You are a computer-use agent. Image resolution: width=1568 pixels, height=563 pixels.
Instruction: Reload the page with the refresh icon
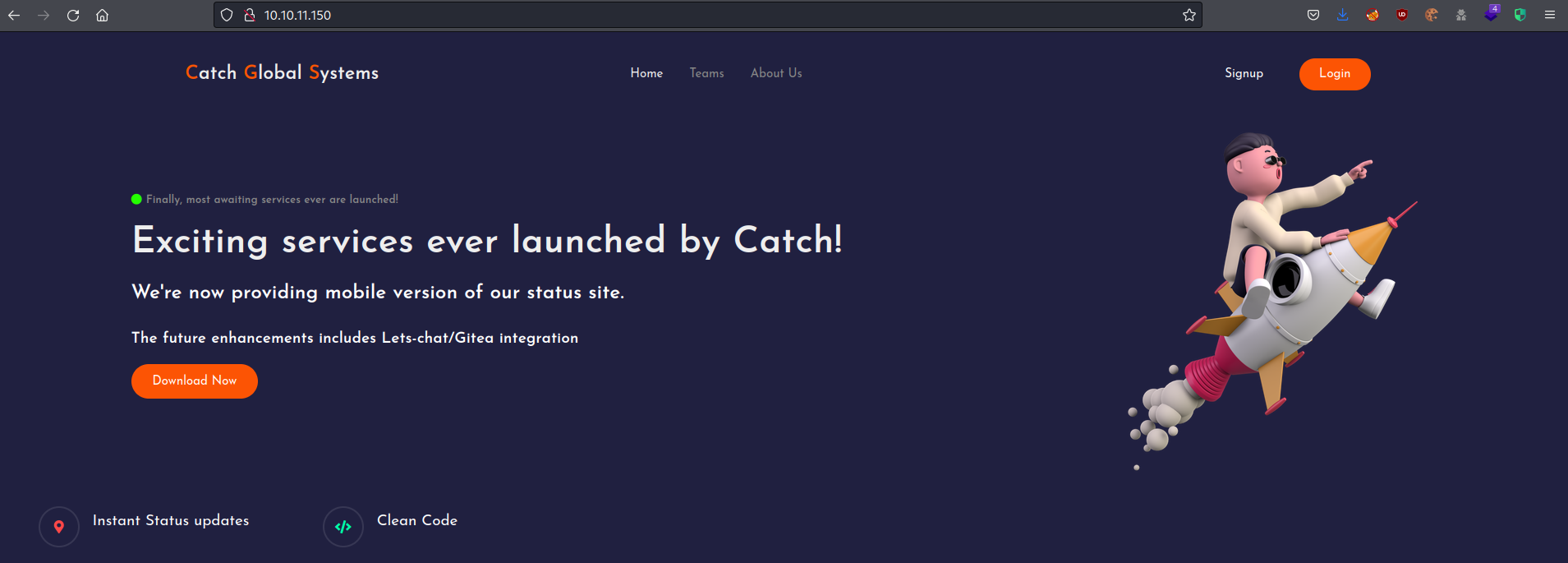point(73,15)
